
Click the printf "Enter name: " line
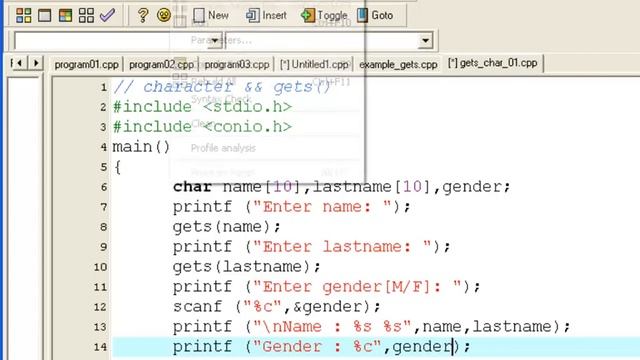[x=291, y=207]
